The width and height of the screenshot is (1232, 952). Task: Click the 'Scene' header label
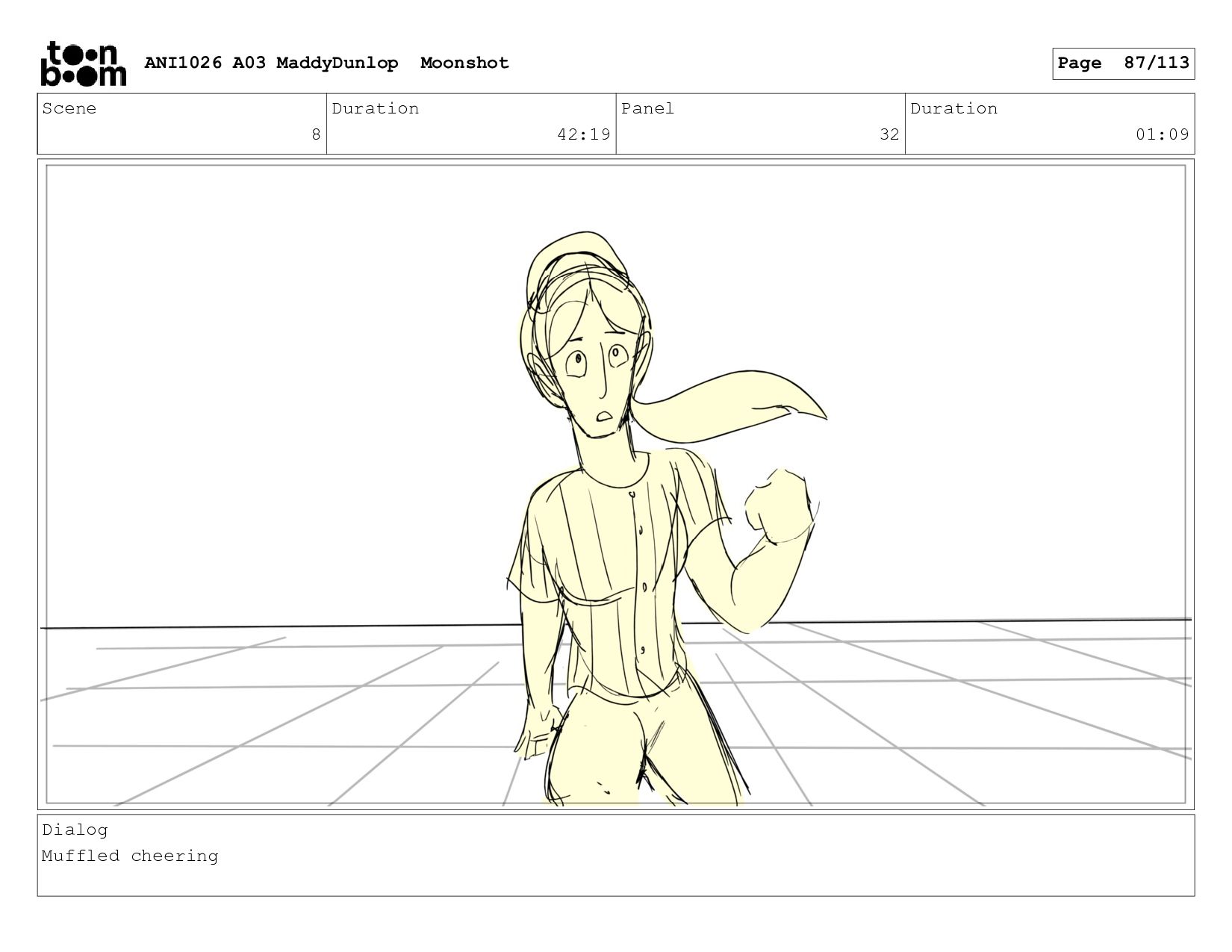point(69,108)
